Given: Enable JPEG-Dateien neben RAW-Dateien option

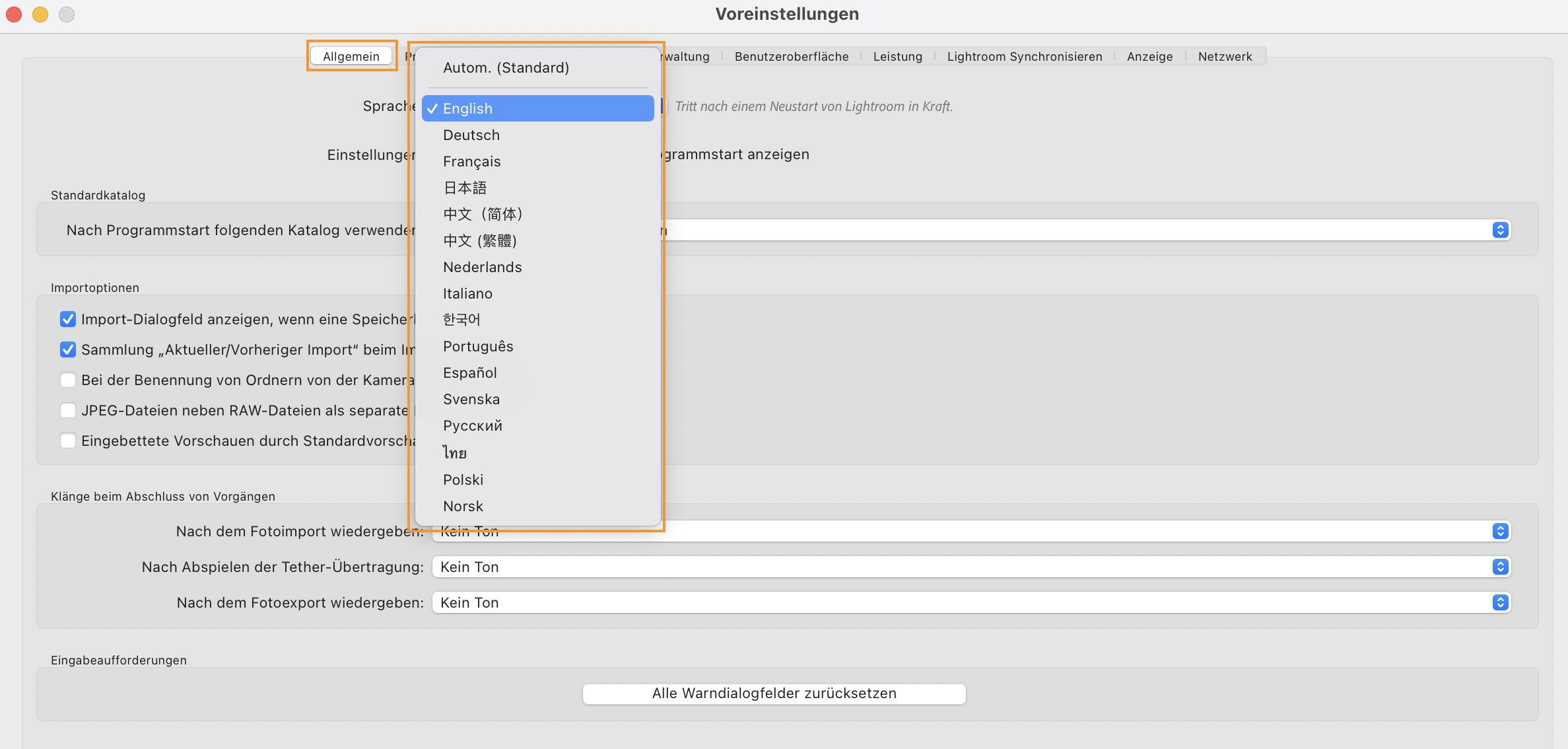Looking at the screenshot, I should [x=68, y=410].
